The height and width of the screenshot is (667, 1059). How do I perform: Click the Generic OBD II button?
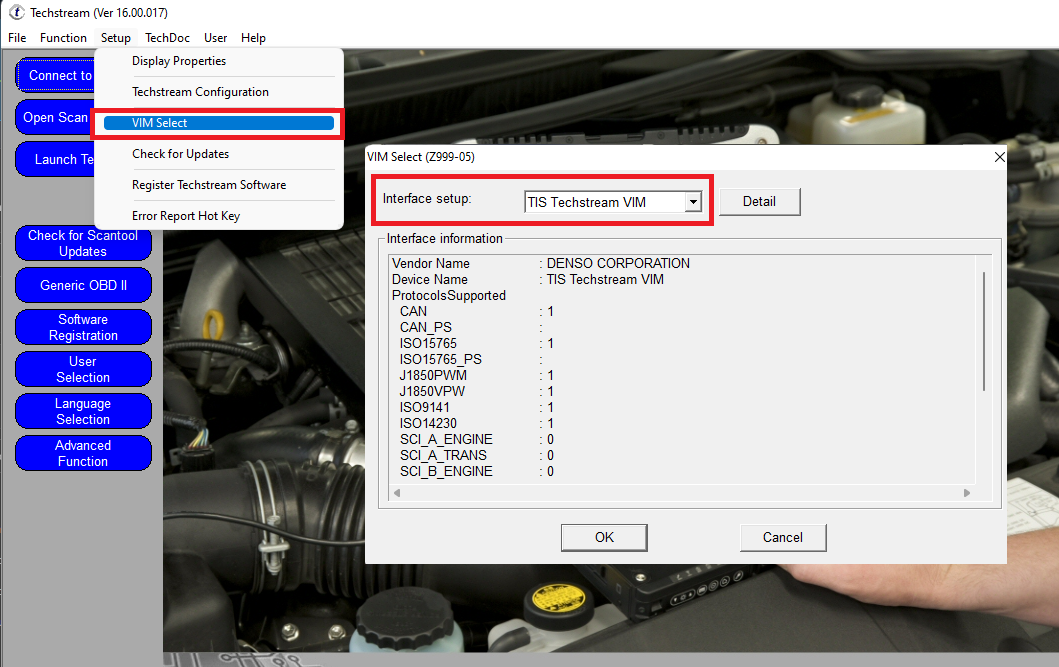point(83,285)
